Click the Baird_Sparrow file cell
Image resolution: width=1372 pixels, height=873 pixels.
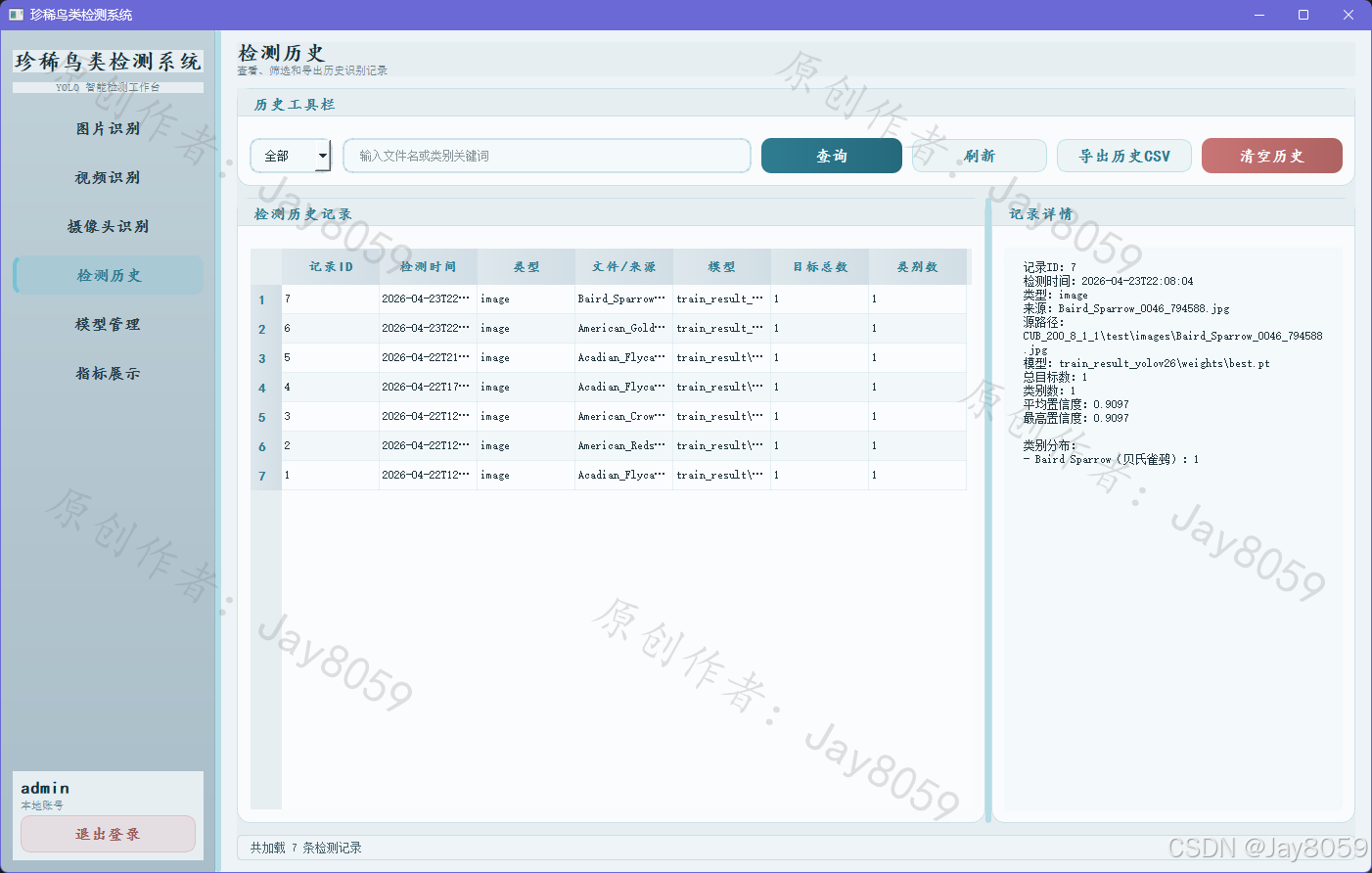(624, 299)
